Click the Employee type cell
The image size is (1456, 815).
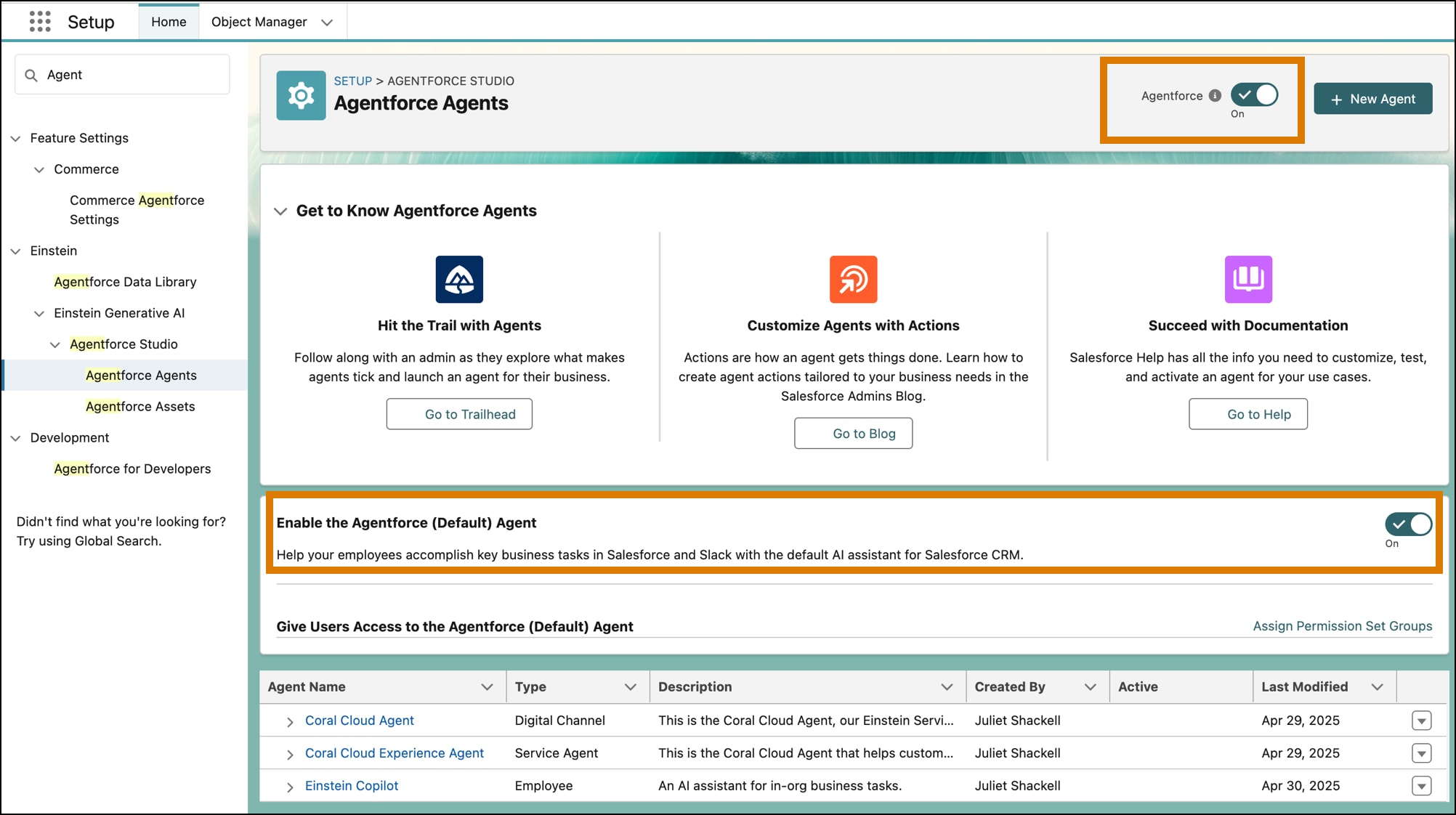click(x=543, y=786)
